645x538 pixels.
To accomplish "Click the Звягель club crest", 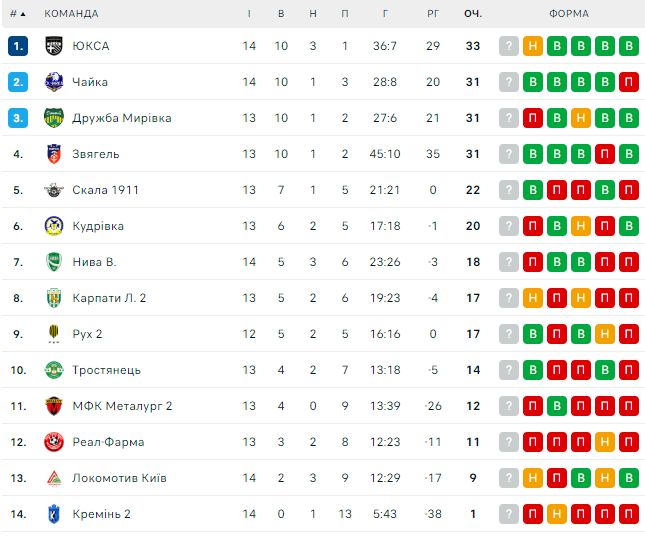I will 54,154.
